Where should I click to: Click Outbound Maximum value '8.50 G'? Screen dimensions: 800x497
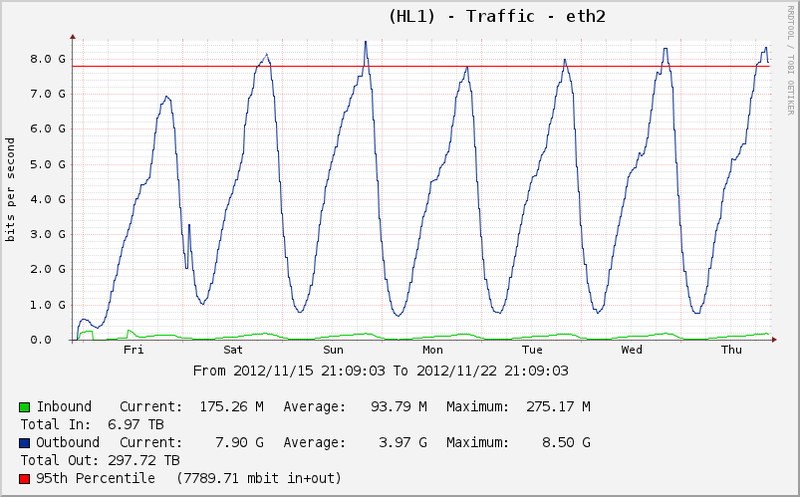tap(566, 442)
